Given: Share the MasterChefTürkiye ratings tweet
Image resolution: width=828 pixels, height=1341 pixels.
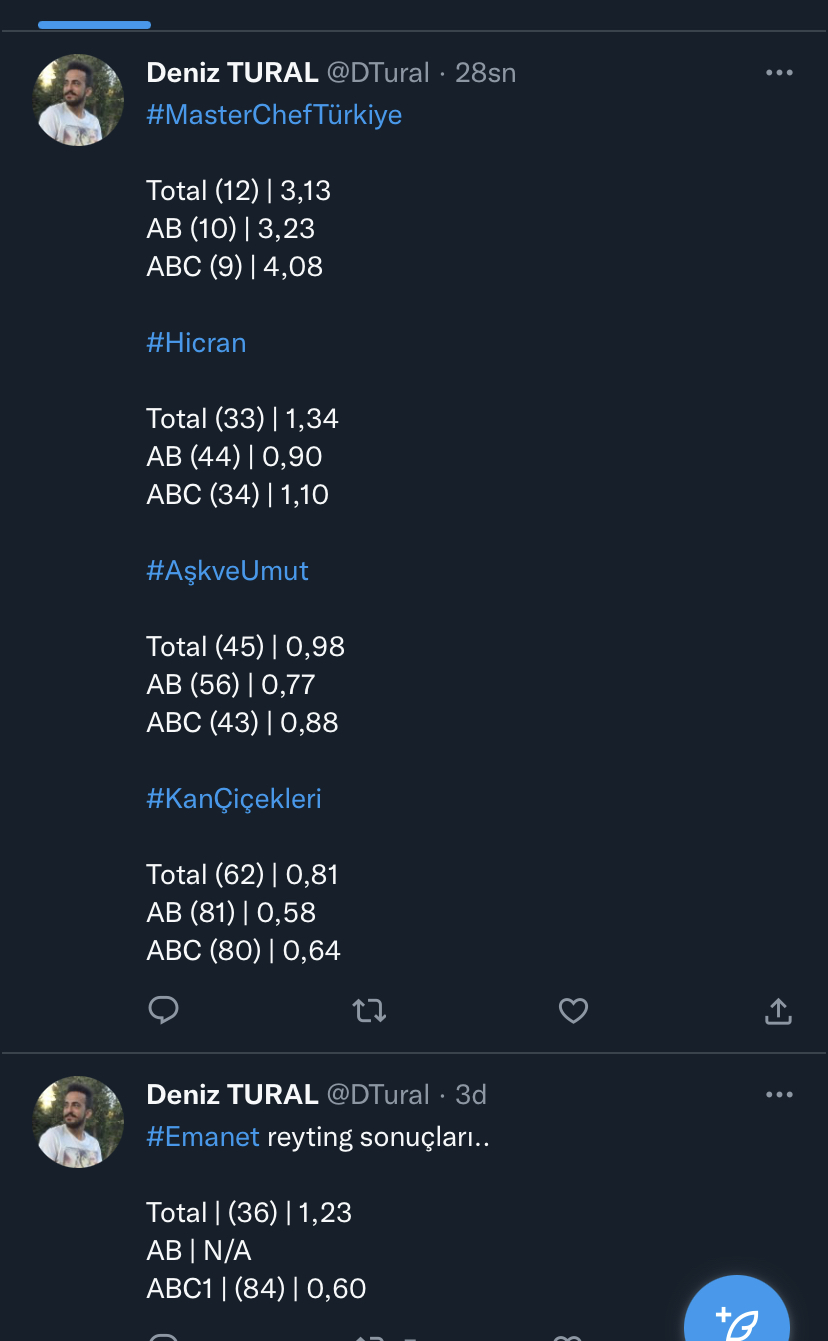Looking at the screenshot, I should 778,1011.
